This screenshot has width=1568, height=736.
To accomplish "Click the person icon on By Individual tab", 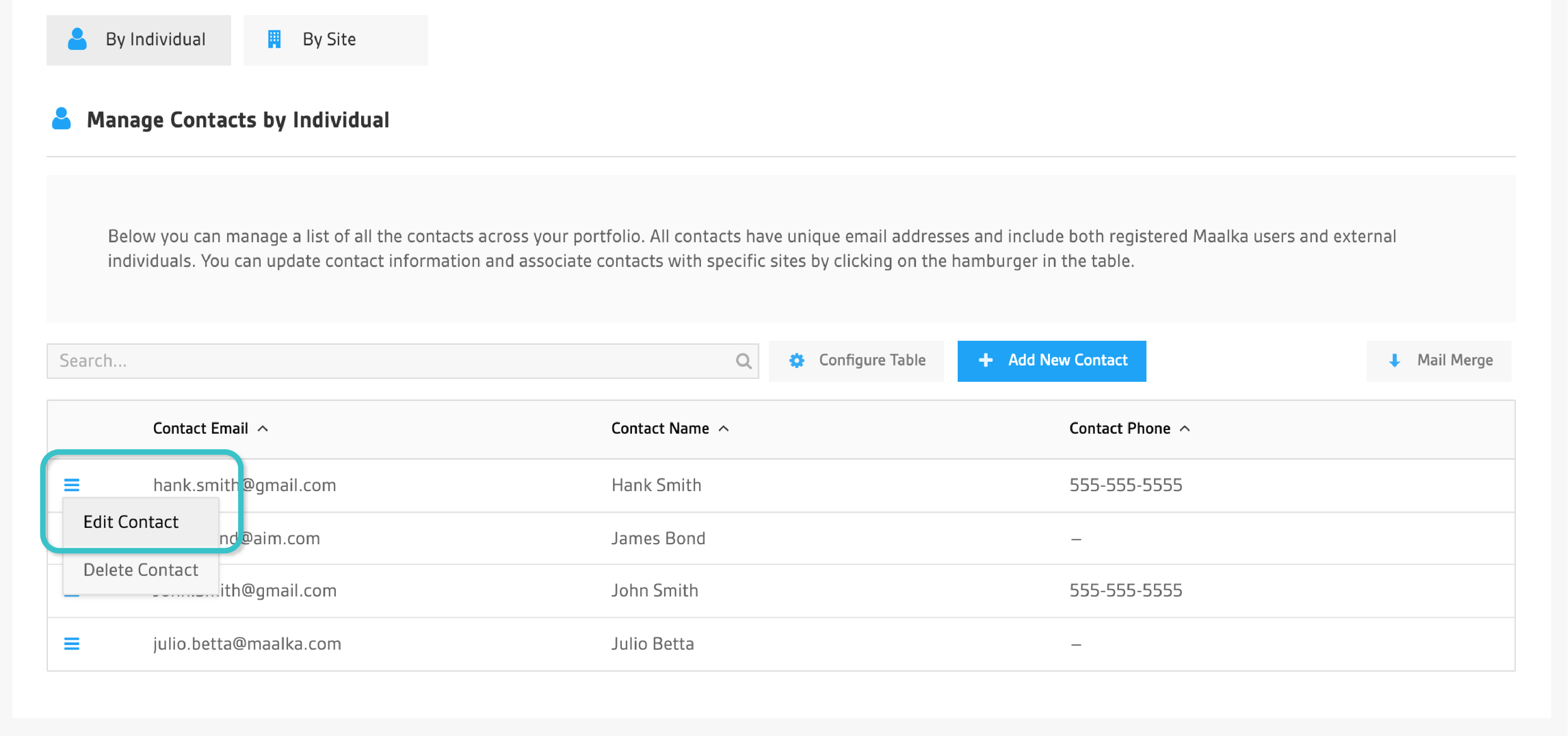I will [77, 39].
